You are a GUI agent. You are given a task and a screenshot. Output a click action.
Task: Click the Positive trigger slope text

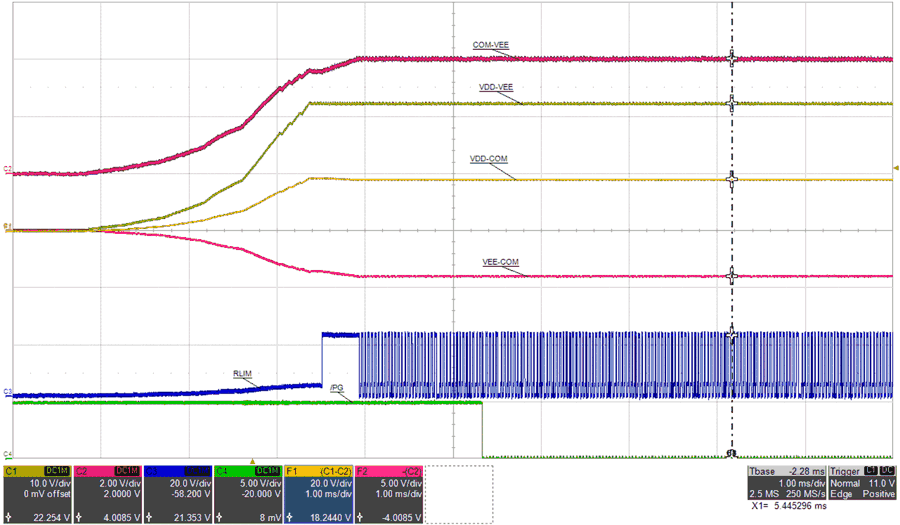(878, 493)
